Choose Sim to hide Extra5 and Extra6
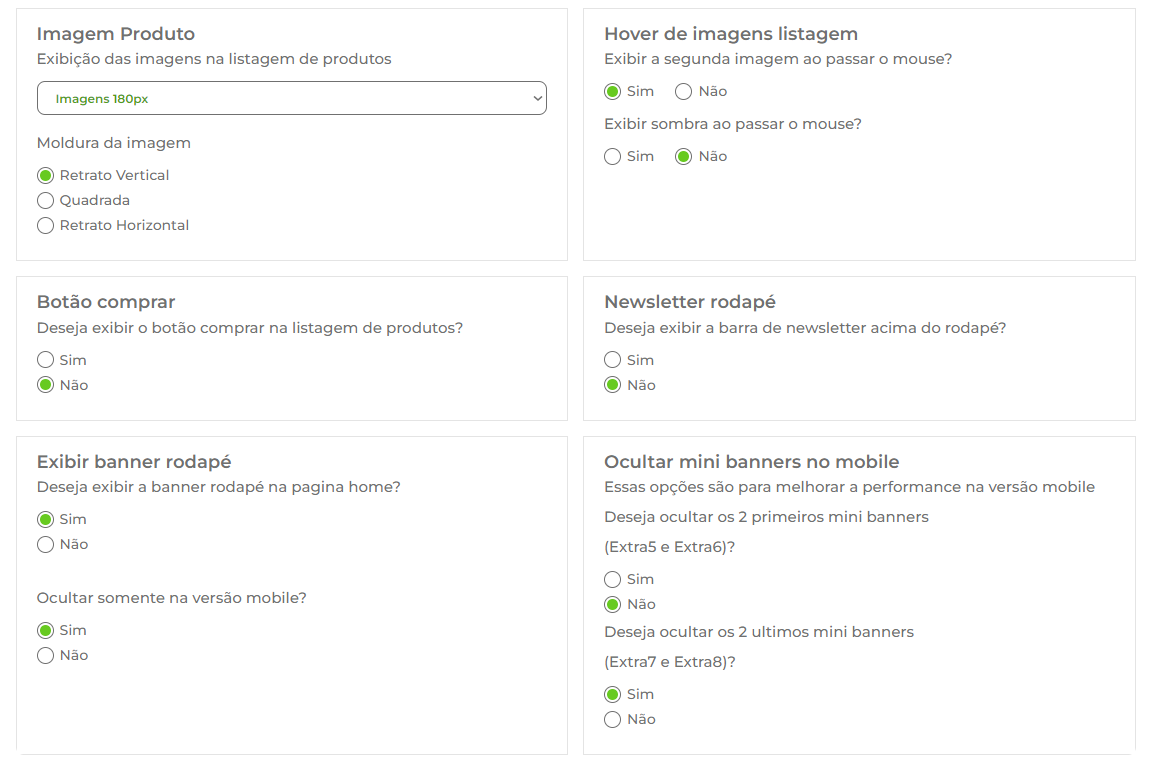 click(613, 579)
